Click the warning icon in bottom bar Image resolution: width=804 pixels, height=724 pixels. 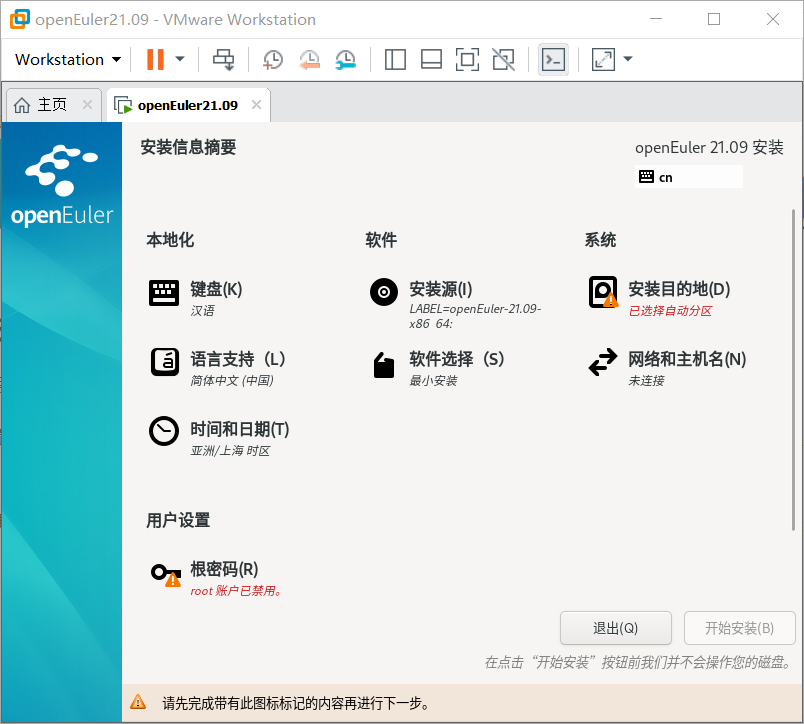click(138, 702)
